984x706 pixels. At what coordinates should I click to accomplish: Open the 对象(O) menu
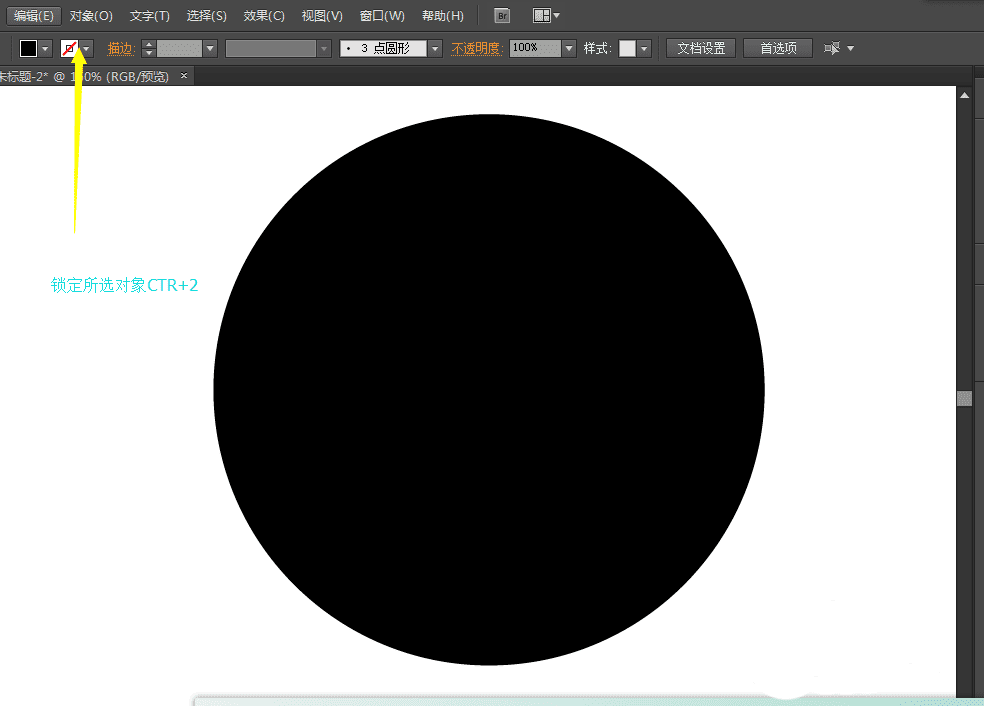click(x=91, y=16)
